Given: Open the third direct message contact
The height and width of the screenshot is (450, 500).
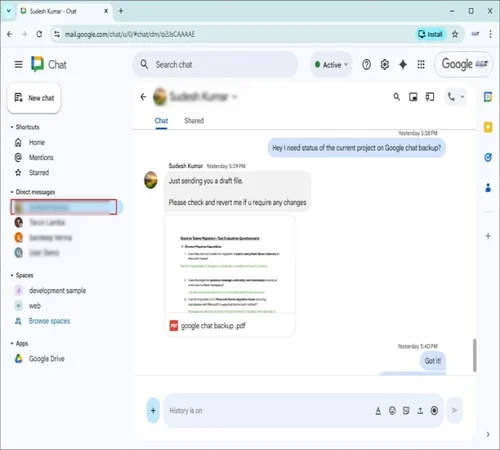Looking at the screenshot, I should tap(50, 238).
